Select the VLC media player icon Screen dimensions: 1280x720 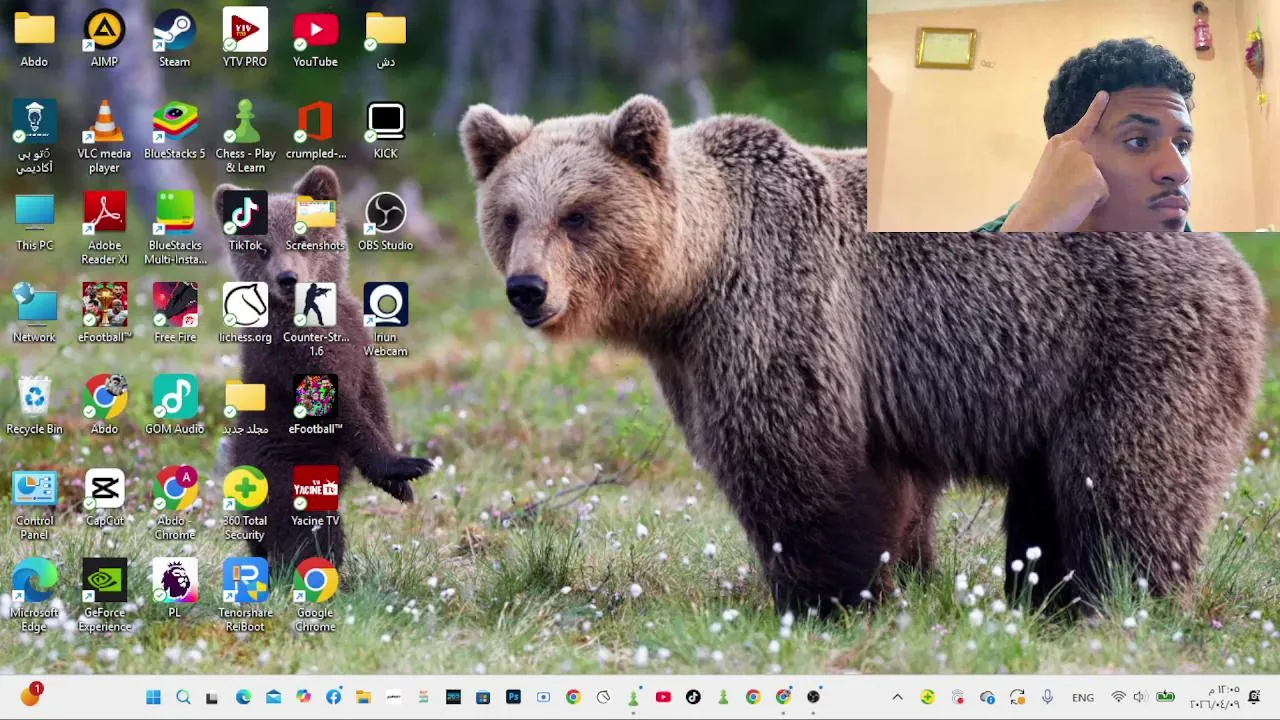(x=104, y=137)
